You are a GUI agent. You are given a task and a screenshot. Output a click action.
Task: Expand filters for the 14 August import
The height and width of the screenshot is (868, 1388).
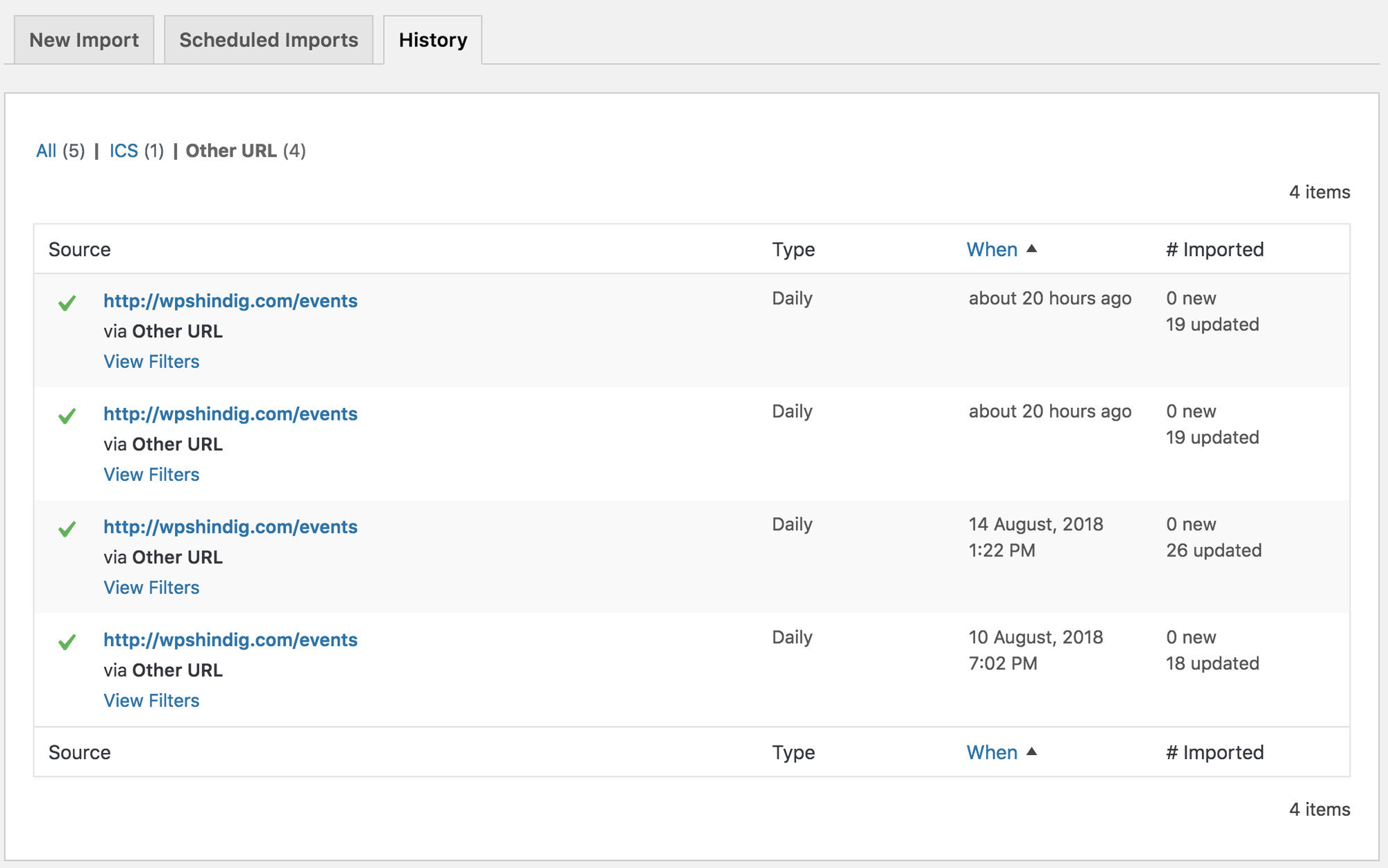151,586
